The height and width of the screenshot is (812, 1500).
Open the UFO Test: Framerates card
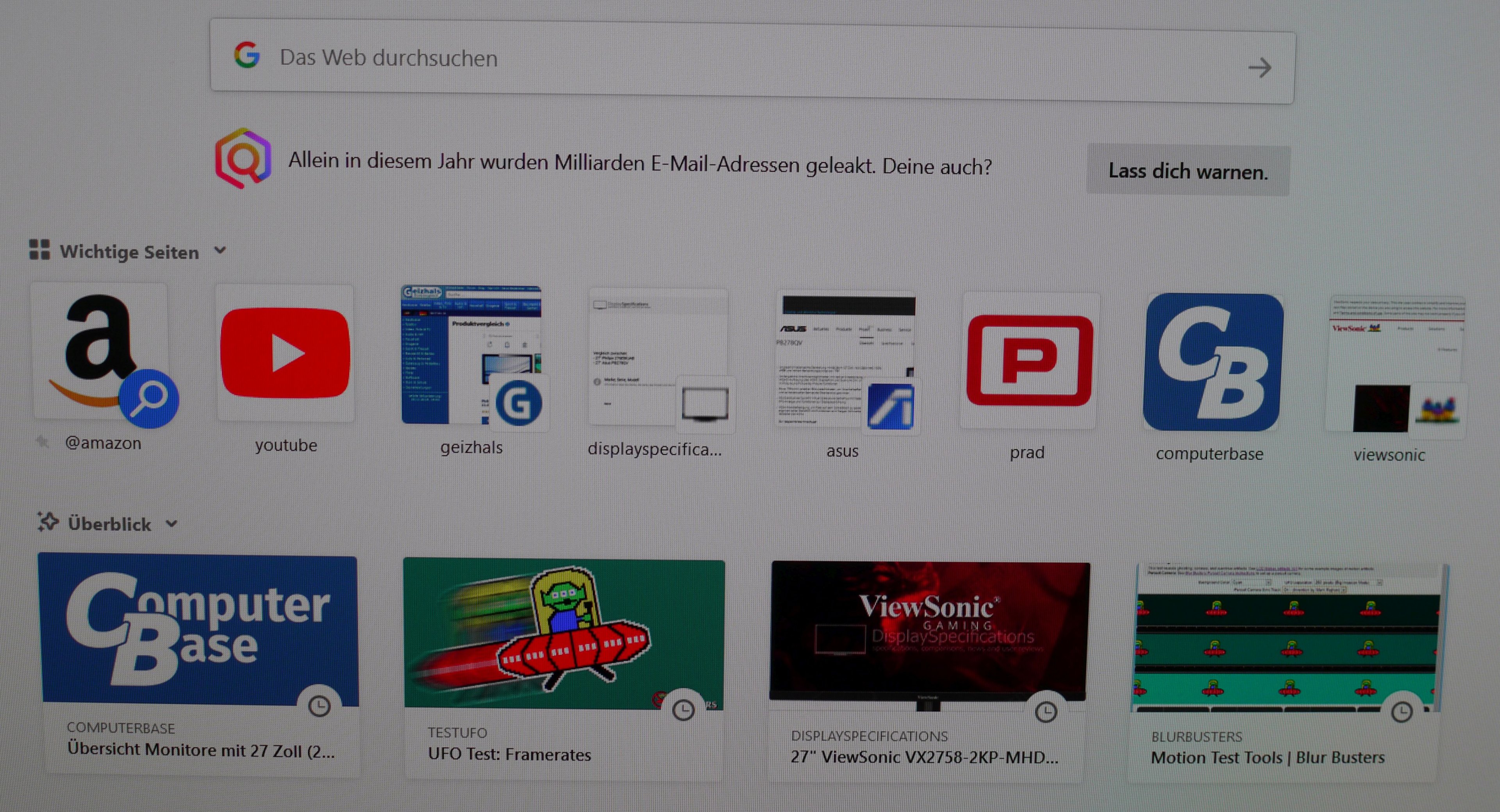pyautogui.click(x=564, y=666)
